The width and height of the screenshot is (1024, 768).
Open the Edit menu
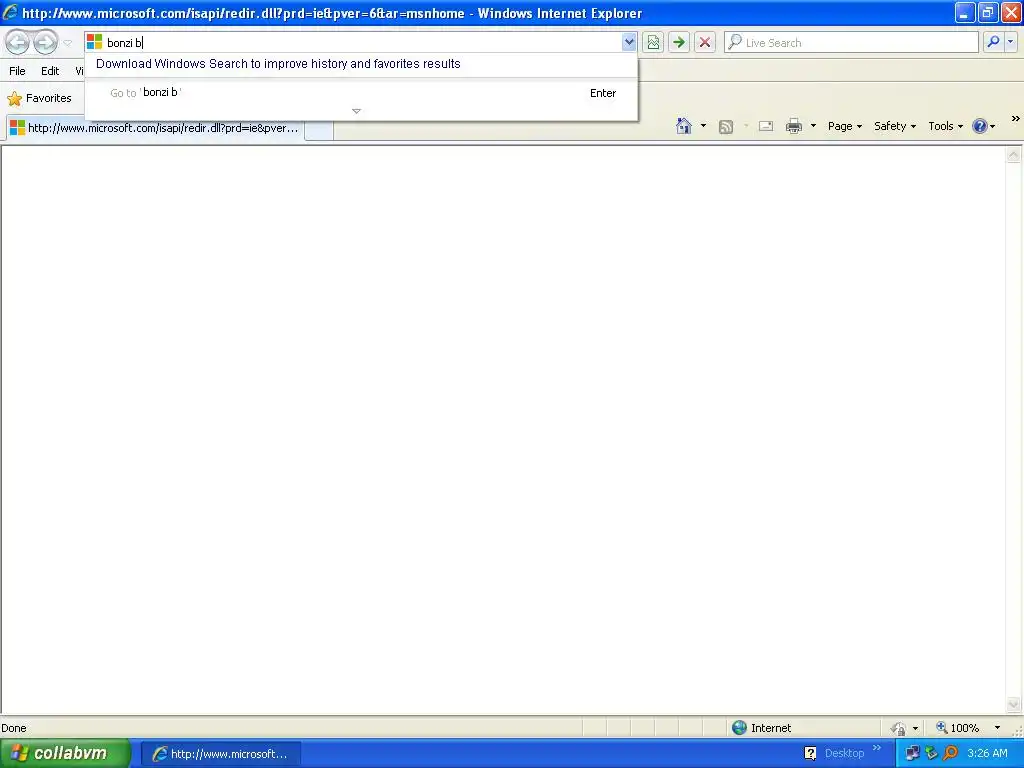[x=50, y=71]
